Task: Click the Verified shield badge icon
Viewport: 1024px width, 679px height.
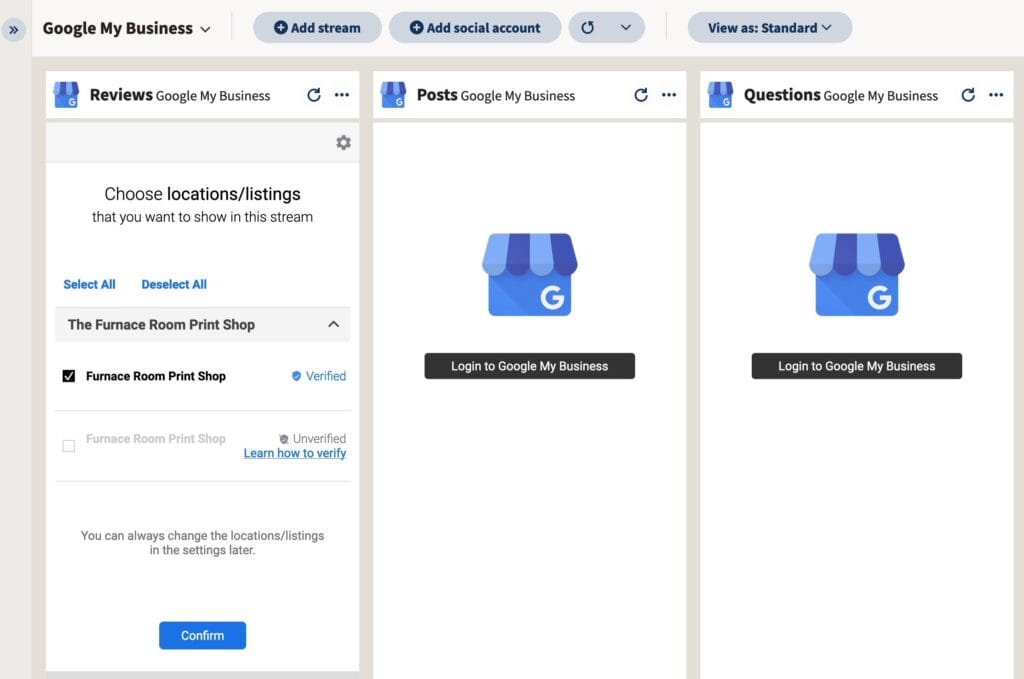Action: [296, 376]
